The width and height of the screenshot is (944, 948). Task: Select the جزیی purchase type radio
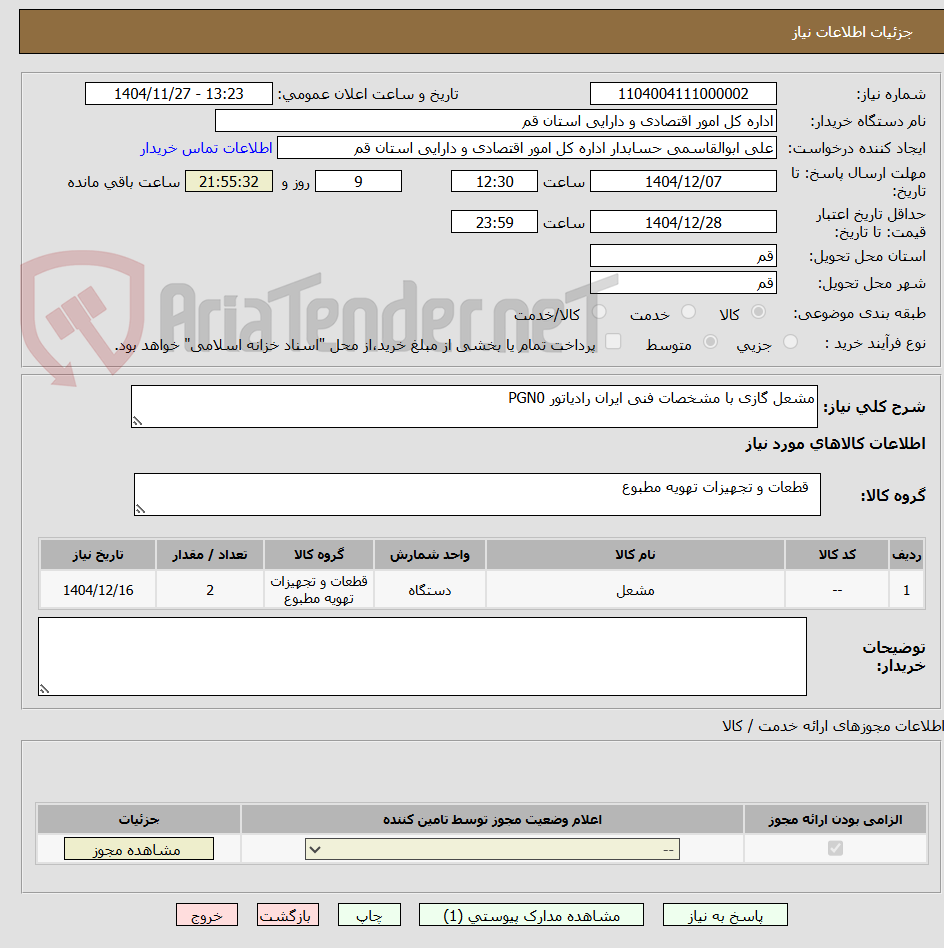pyautogui.click(x=790, y=342)
